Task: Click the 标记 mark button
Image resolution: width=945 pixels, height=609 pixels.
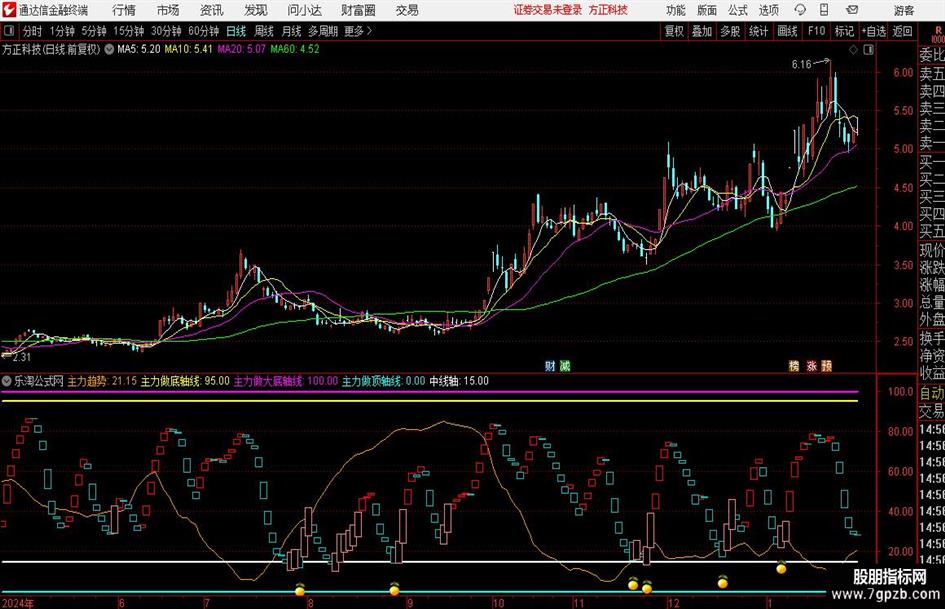Action: tap(844, 31)
